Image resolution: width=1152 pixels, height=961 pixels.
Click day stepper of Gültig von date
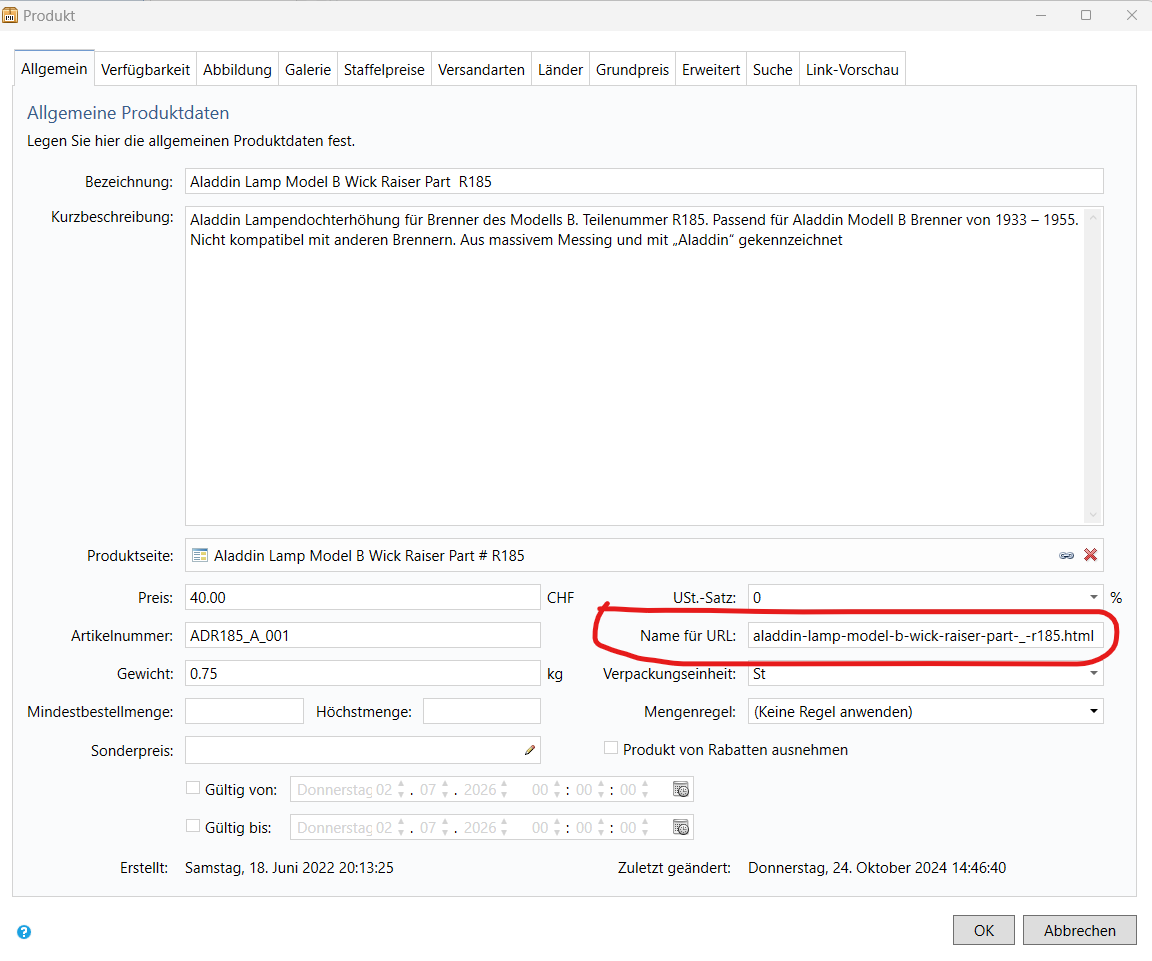pyautogui.click(x=401, y=790)
